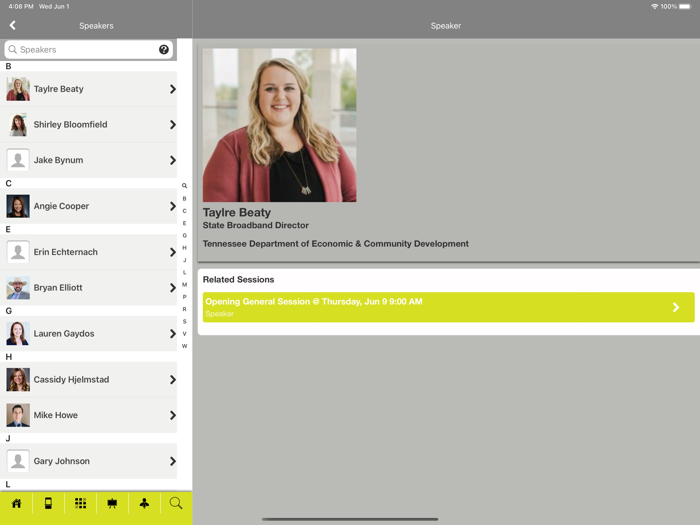Tap the phone icon in the bottom bar

point(48,504)
